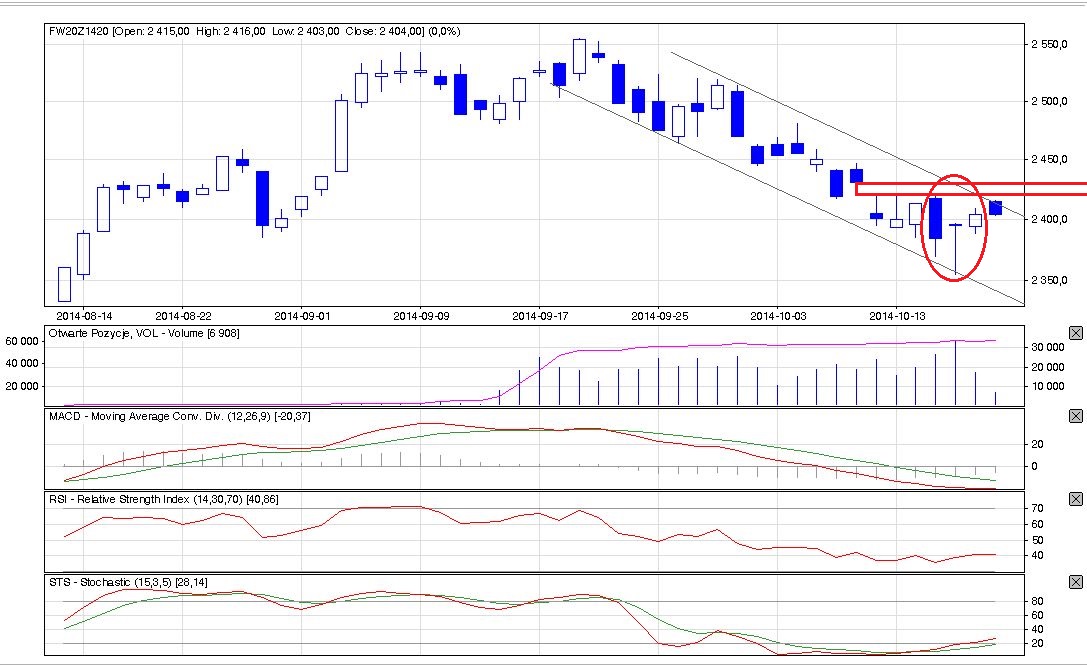Click the MACD Moving Average panel title
This screenshot has height=667, width=1087.
pos(180,417)
